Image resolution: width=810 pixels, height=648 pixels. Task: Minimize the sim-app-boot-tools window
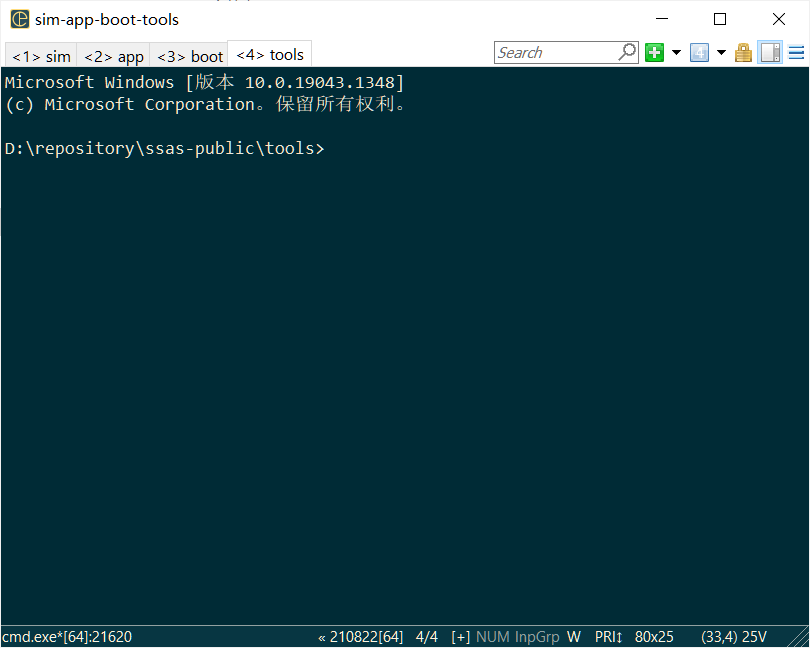[662, 19]
